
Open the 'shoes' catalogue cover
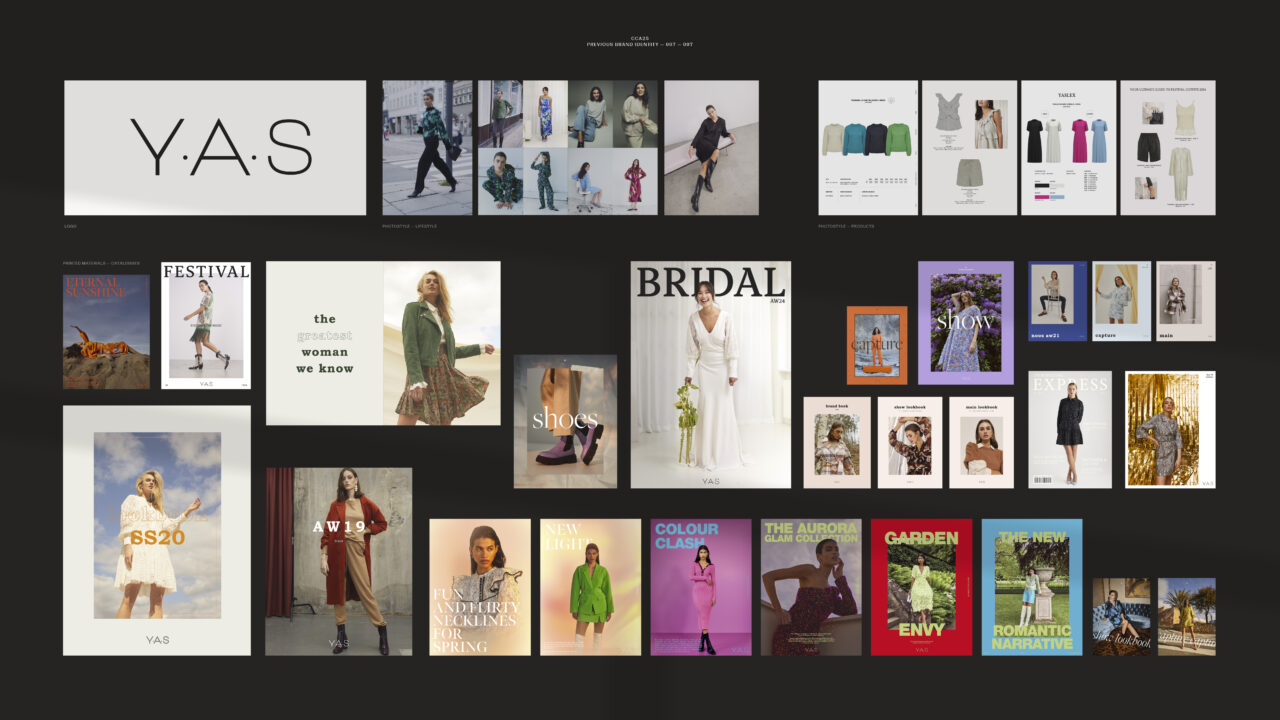[565, 421]
